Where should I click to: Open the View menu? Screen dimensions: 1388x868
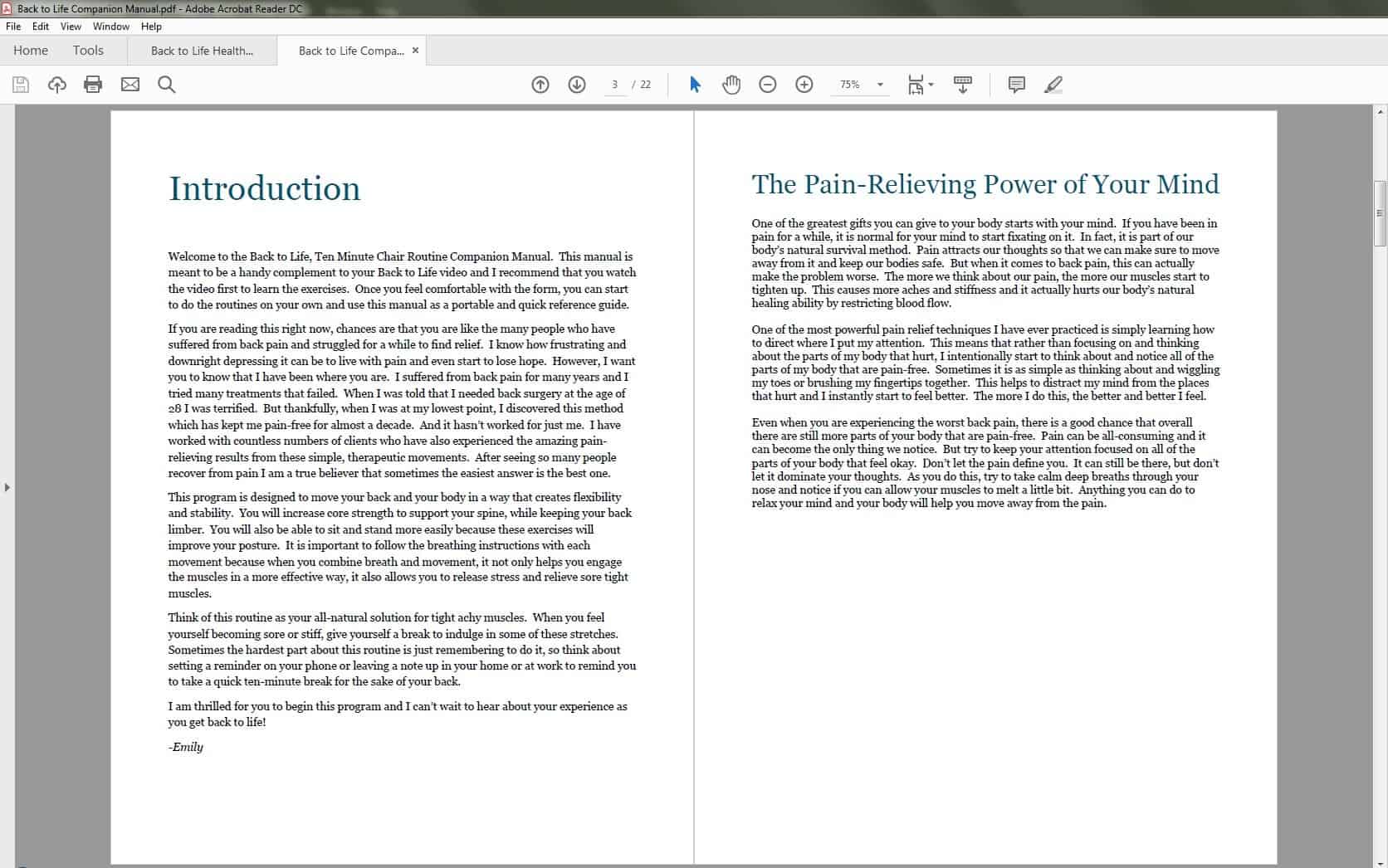(71, 26)
